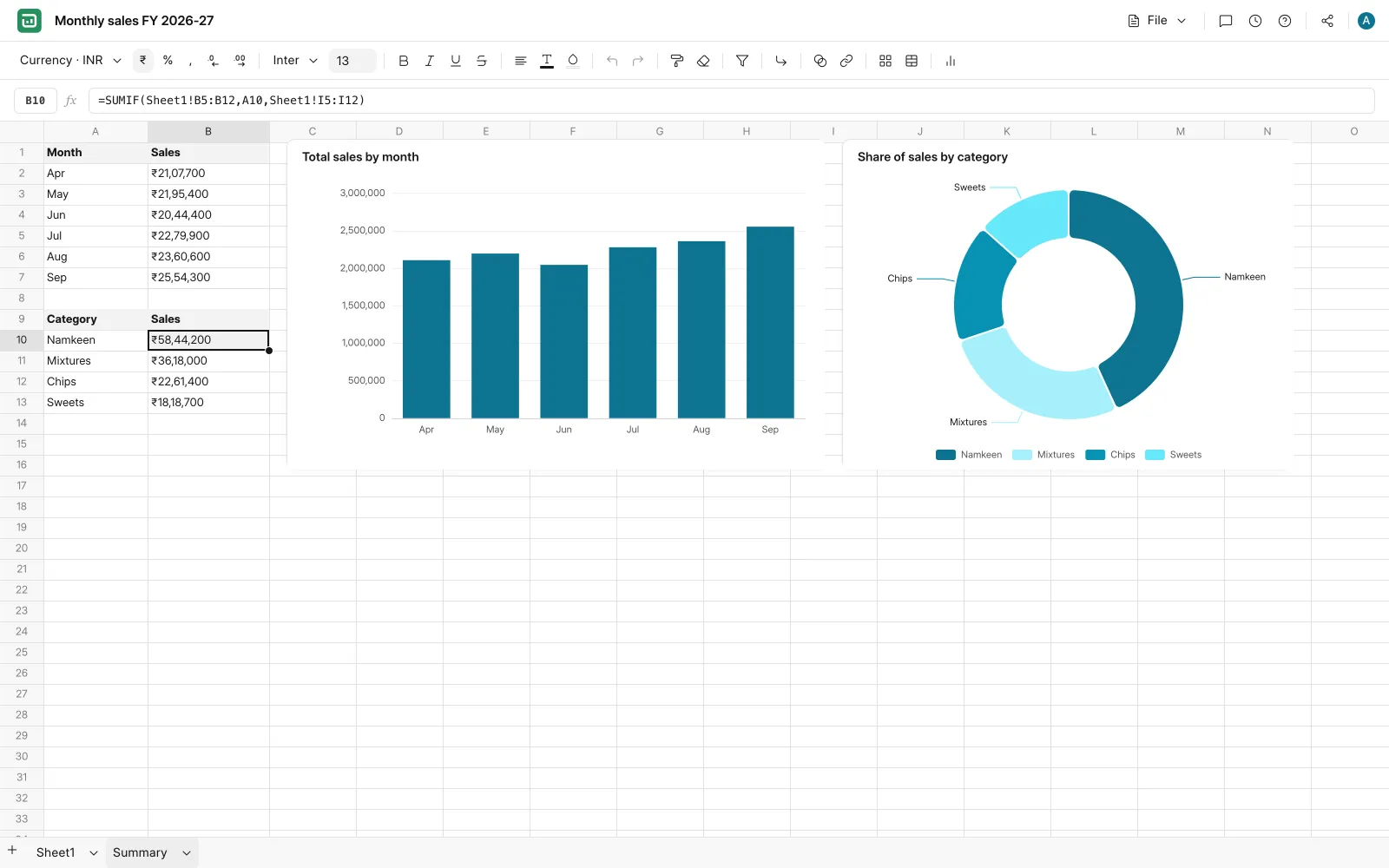Select column B header
Image resolution: width=1389 pixels, height=868 pixels.
pyautogui.click(x=208, y=132)
